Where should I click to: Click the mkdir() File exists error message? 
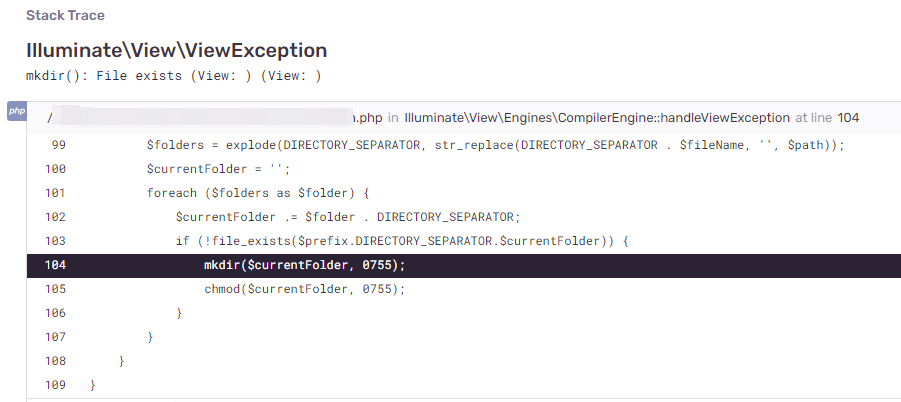(x=173, y=76)
